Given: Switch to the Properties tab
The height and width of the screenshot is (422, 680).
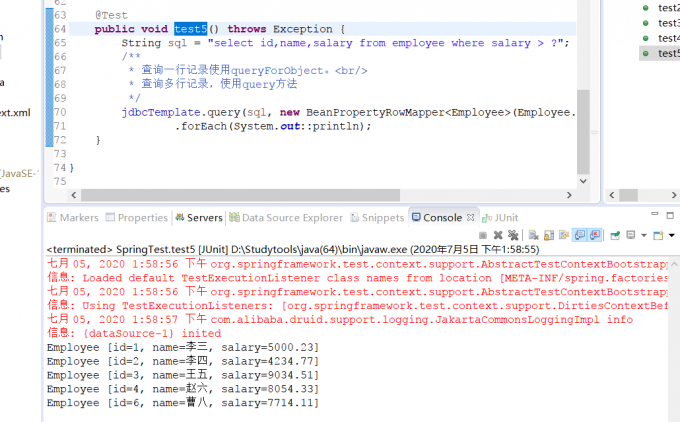Looking at the screenshot, I should [x=137, y=217].
